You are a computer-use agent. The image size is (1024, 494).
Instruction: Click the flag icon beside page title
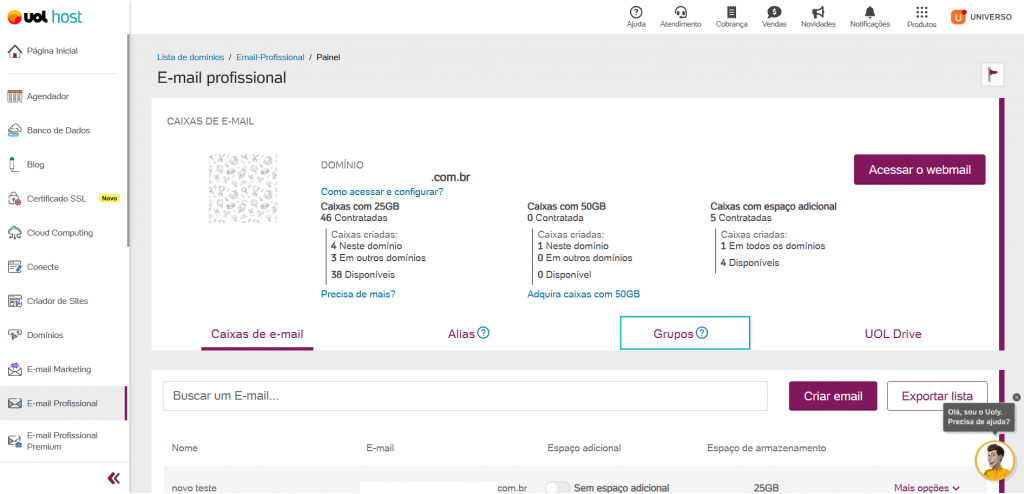click(992, 74)
